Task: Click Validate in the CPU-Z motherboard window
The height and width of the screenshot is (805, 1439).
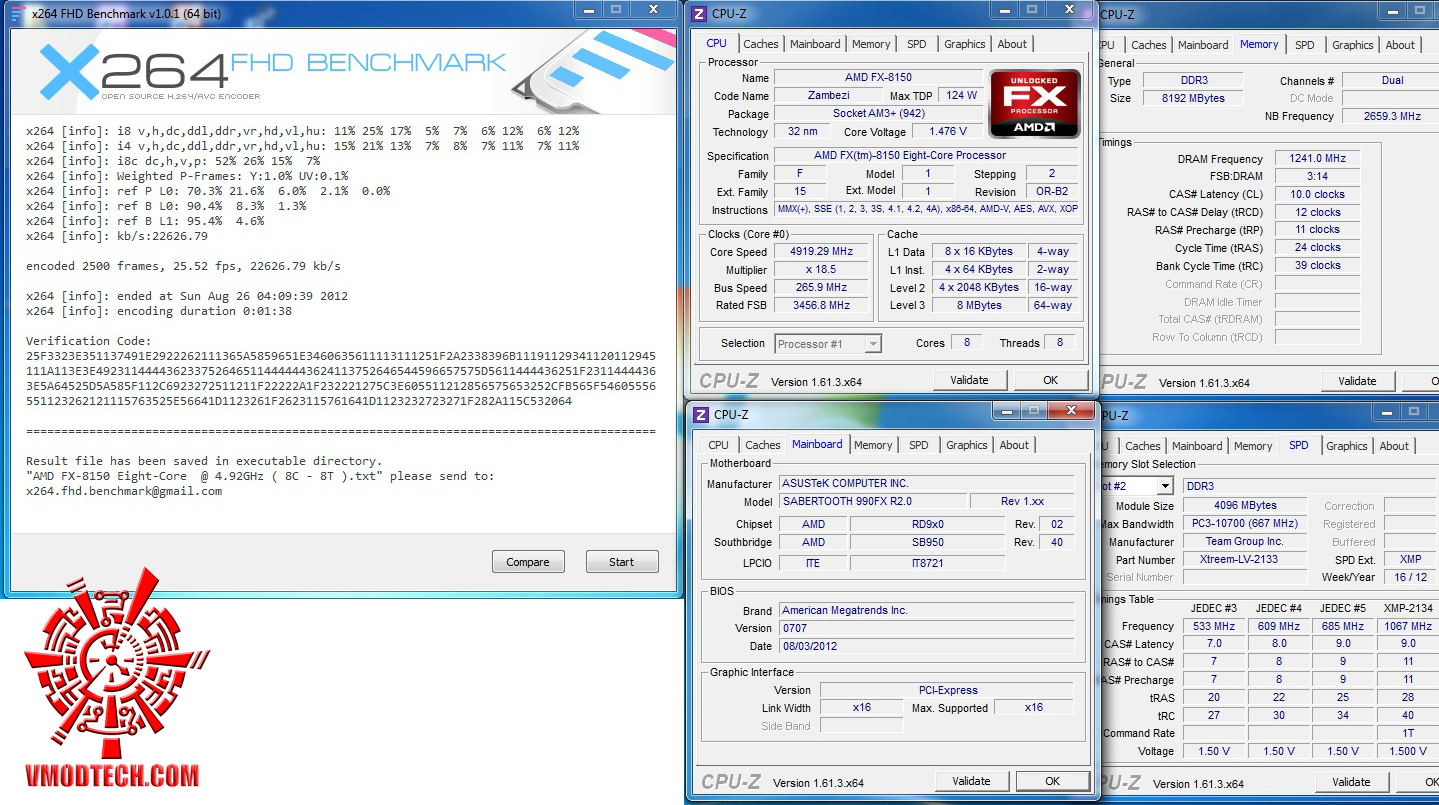Action: (971, 781)
